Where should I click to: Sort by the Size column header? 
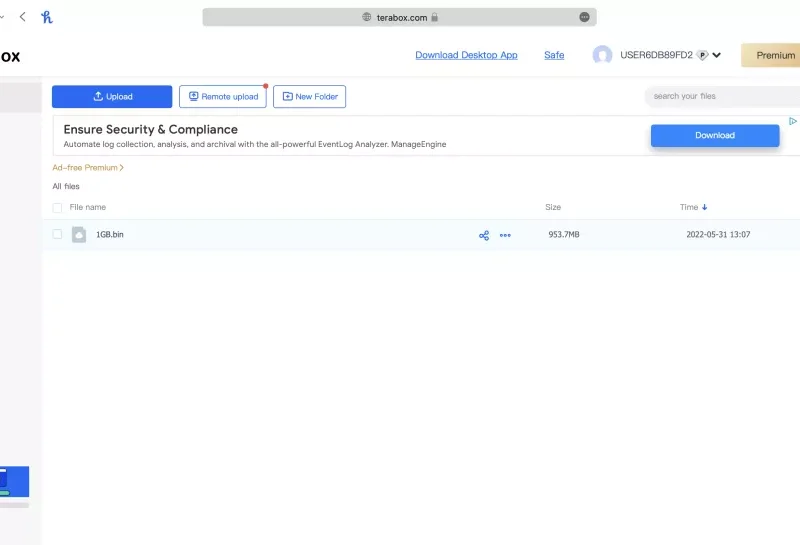click(x=553, y=207)
